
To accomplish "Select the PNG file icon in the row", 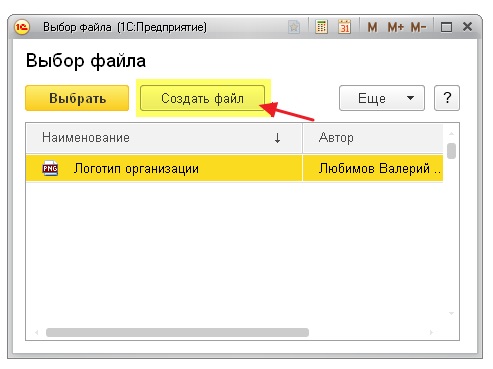I will click(50, 168).
